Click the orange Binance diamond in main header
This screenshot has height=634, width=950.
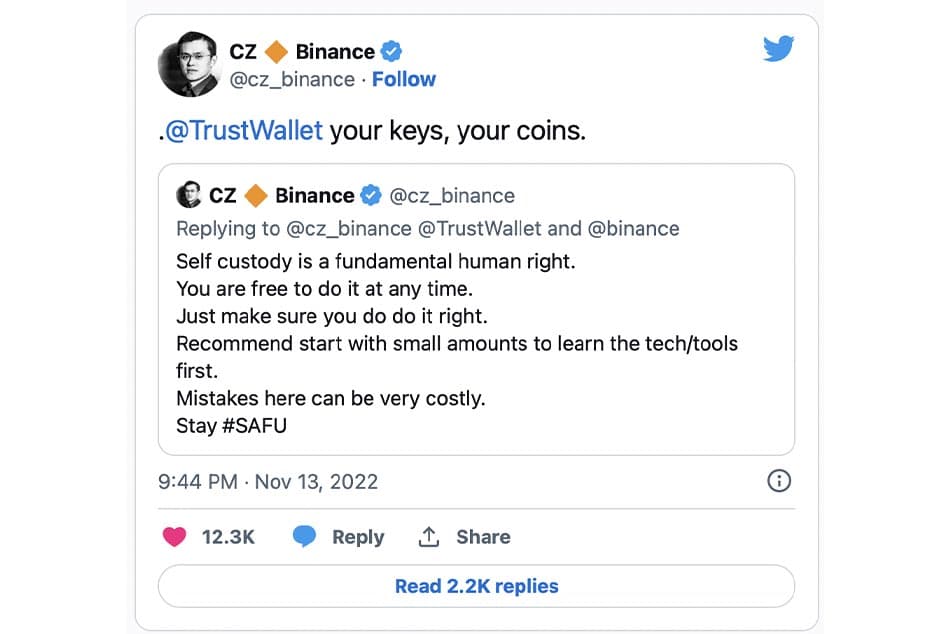pyautogui.click(x=276, y=52)
